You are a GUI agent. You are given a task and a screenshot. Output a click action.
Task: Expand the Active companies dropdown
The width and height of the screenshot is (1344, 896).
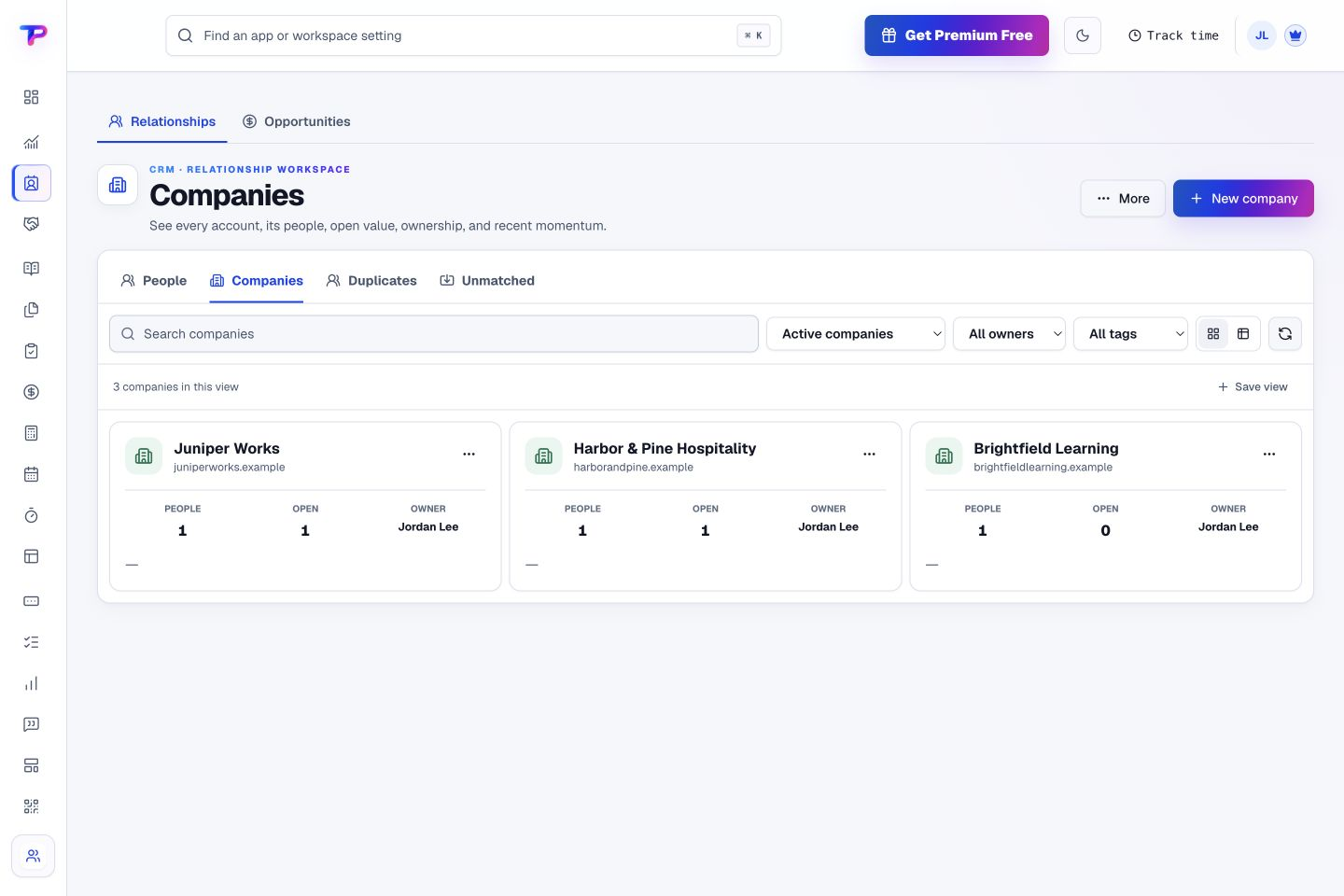(856, 334)
